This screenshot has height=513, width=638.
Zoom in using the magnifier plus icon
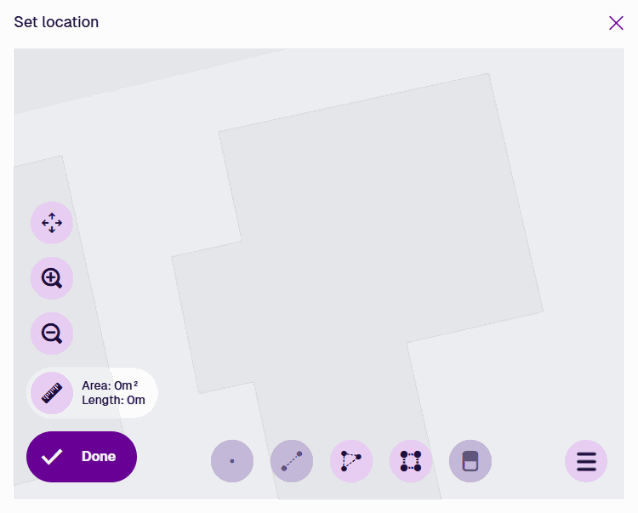52,278
